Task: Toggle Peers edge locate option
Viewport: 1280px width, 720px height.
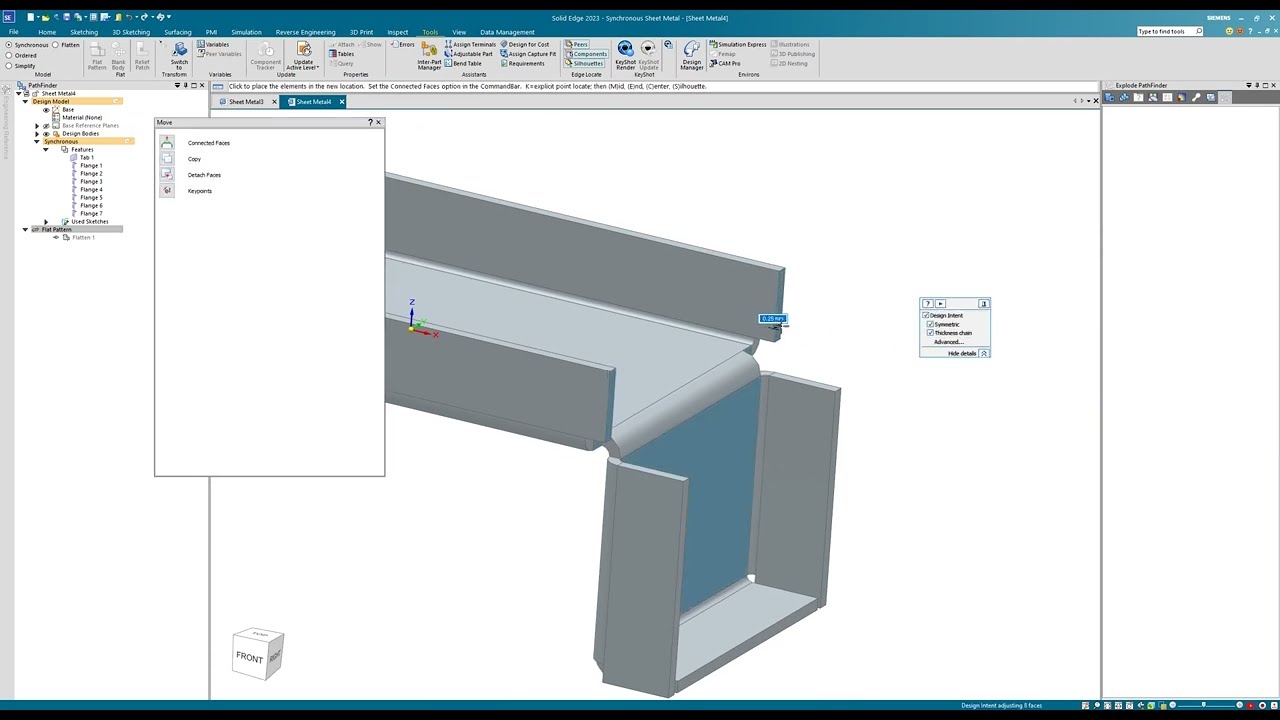Action: coord(577,44)
